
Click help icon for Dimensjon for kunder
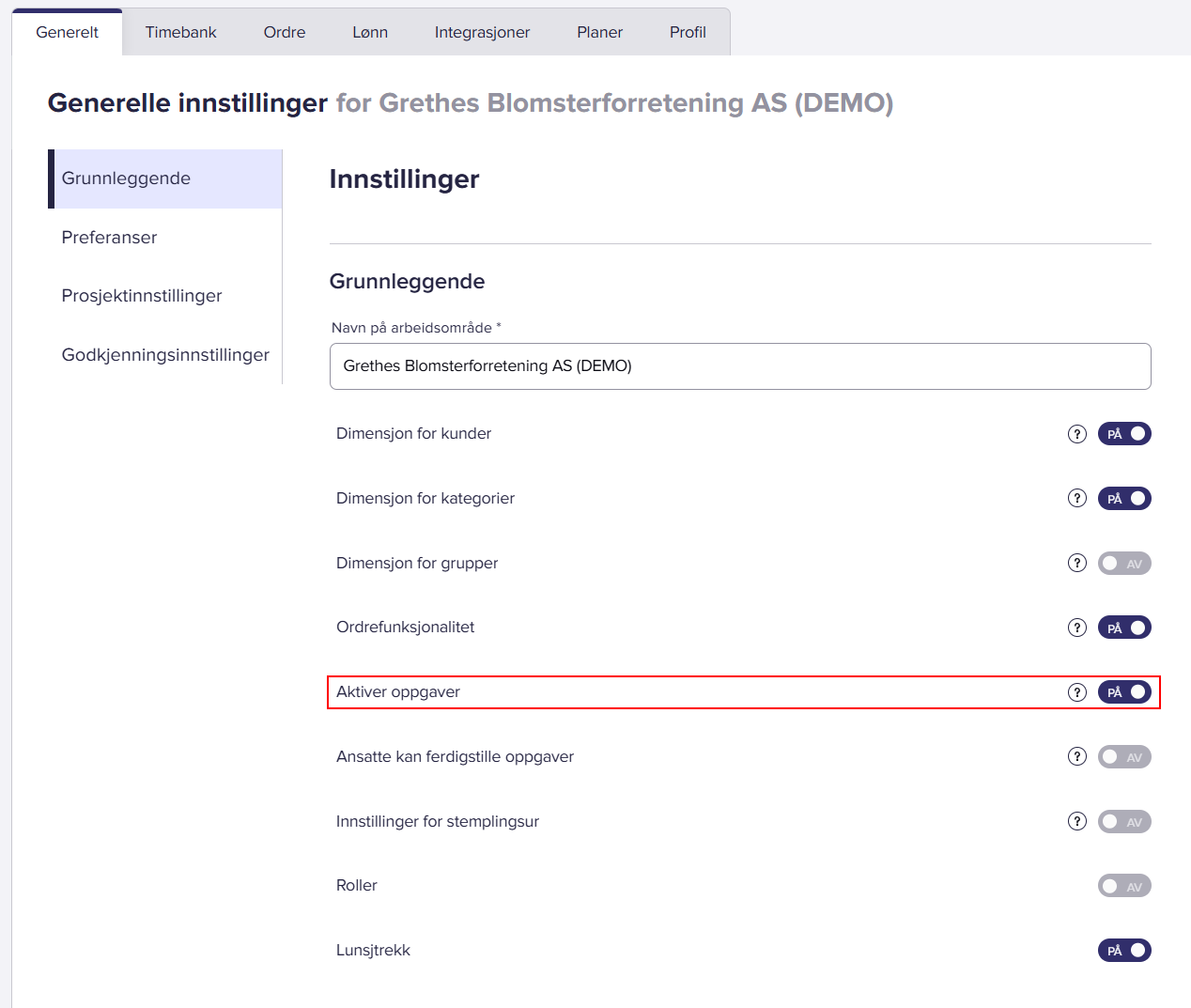pyautogui.click(x=1077, y=434)
